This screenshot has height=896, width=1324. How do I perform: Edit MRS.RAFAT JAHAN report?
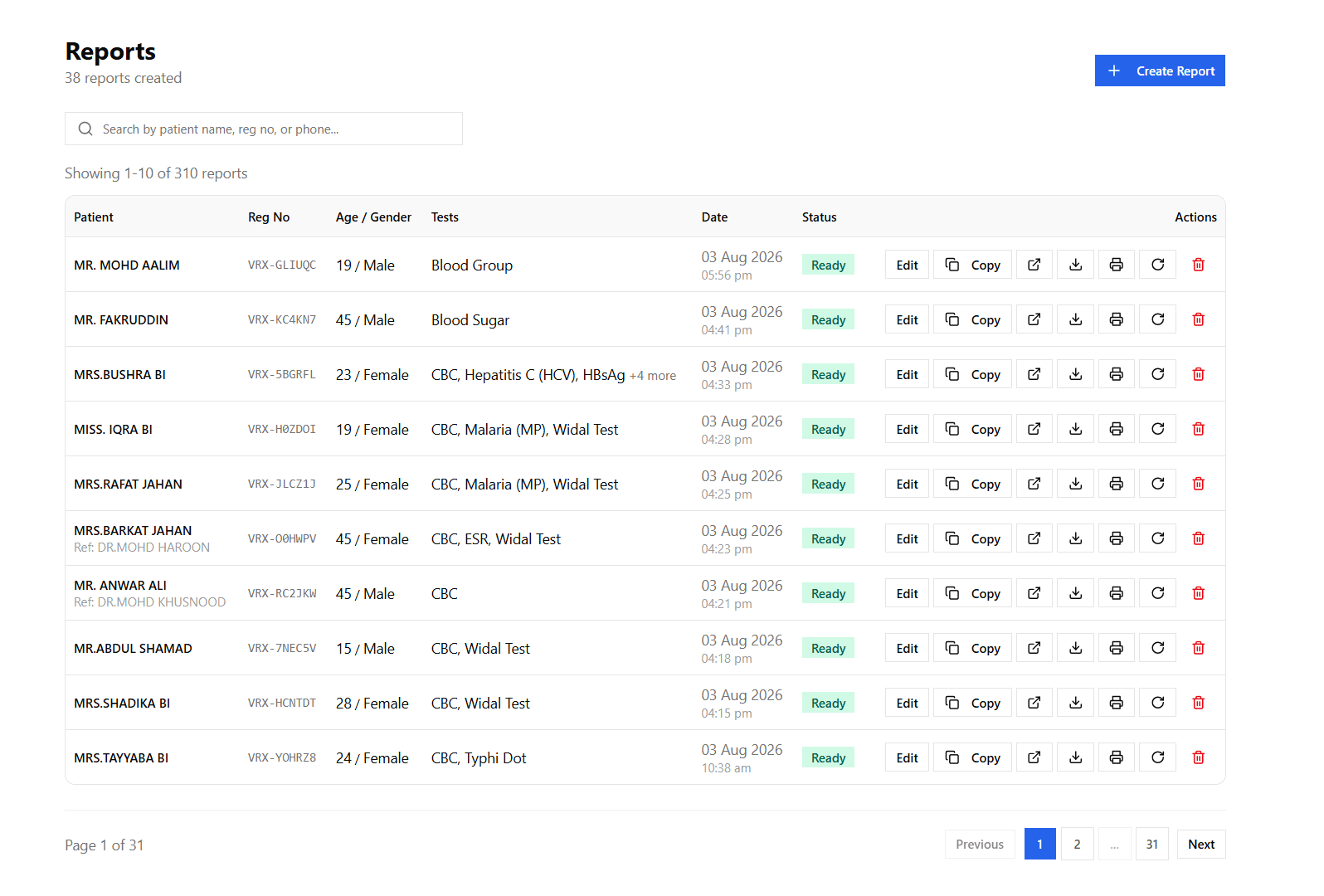(x=907, y=484)
